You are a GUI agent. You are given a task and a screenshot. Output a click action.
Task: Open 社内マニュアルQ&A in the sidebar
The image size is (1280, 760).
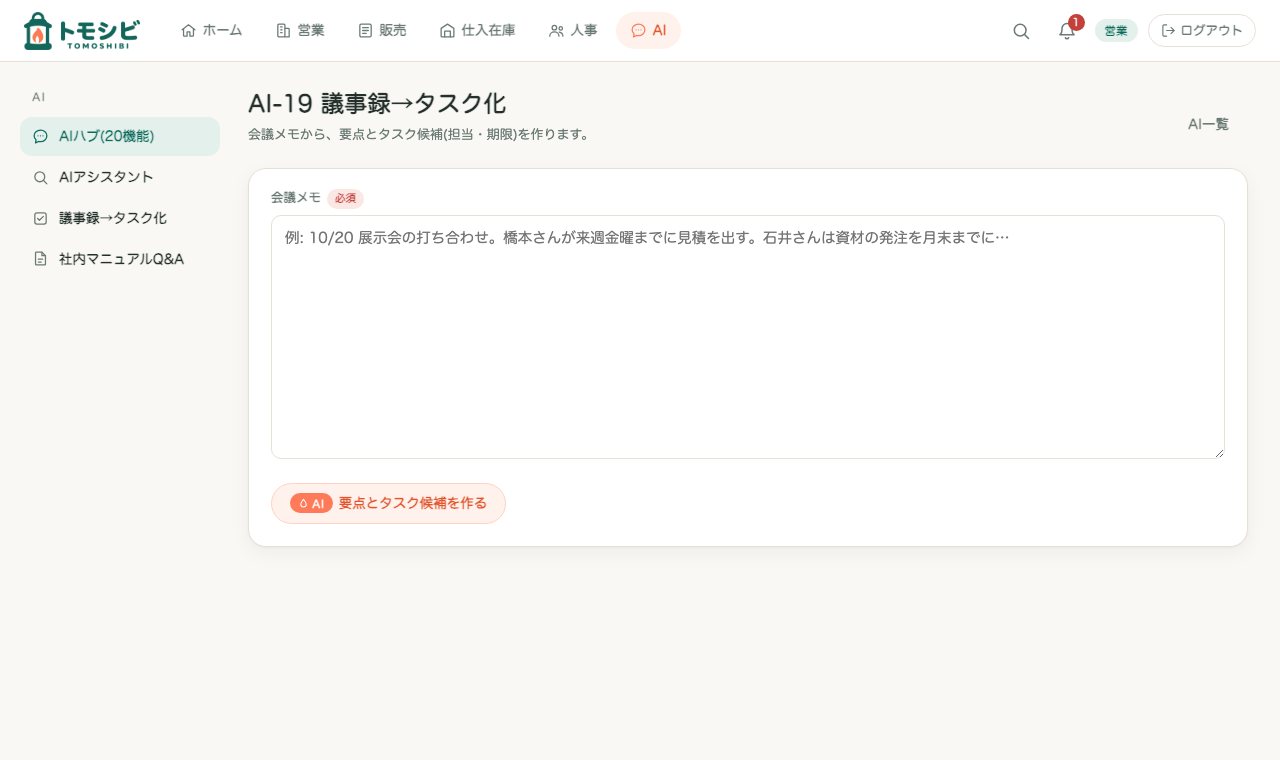pos(120,259)
